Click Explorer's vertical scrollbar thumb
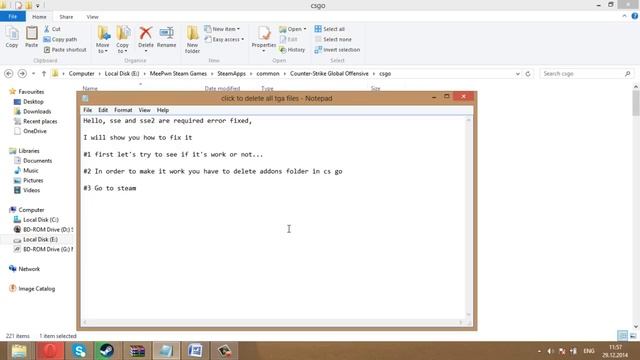Viewport: 640px width, 360px height. [x=636, y=103]
